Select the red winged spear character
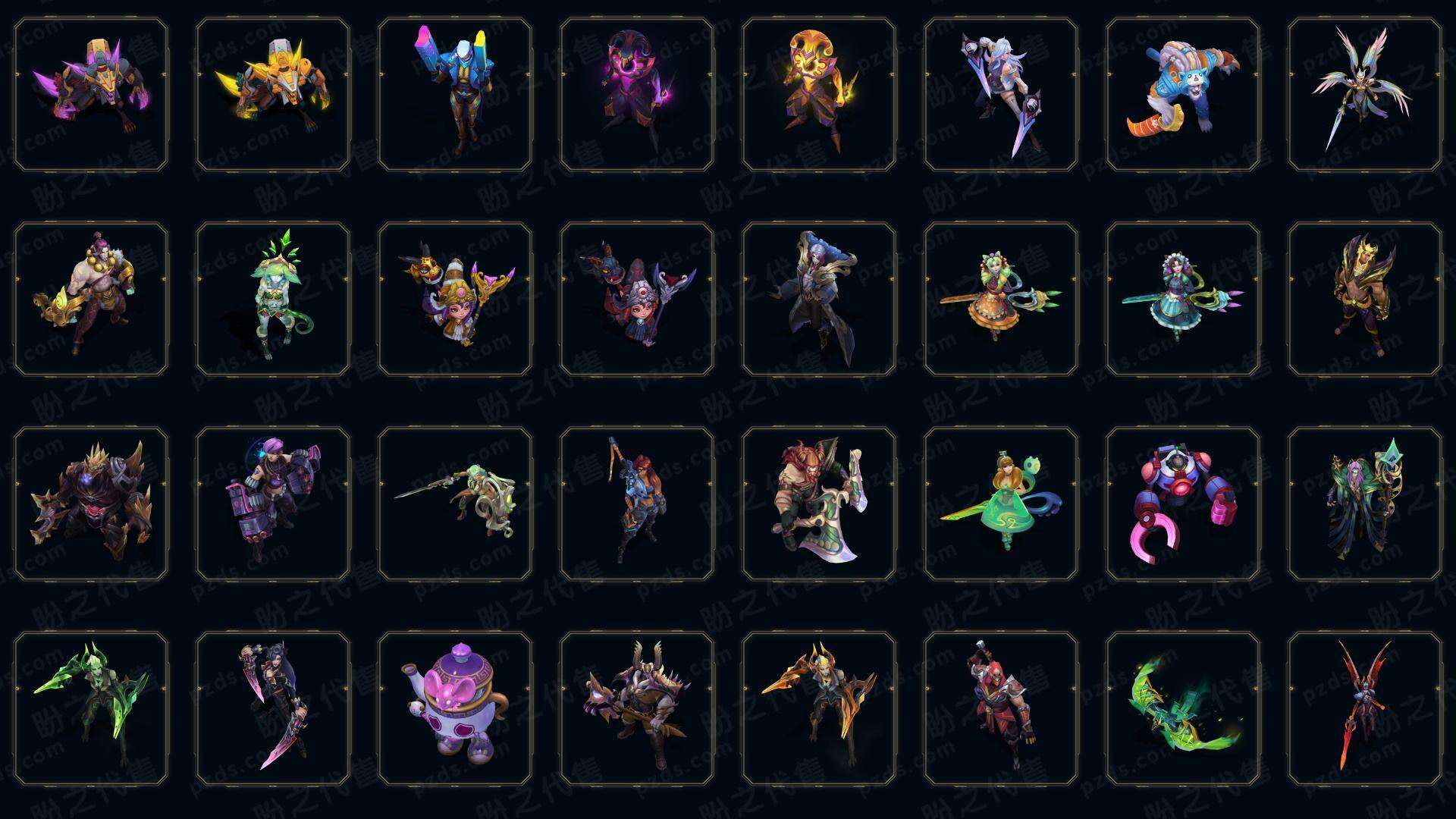The image size is (1456, 819). pos(1365,708)
